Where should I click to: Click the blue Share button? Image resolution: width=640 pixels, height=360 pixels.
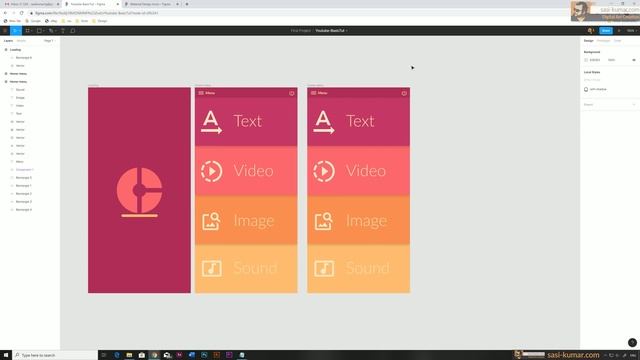[x=606, y=31]
